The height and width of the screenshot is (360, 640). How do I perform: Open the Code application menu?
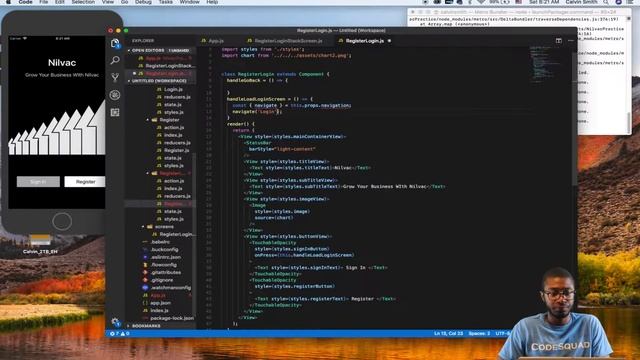click(x=25, y=2)
